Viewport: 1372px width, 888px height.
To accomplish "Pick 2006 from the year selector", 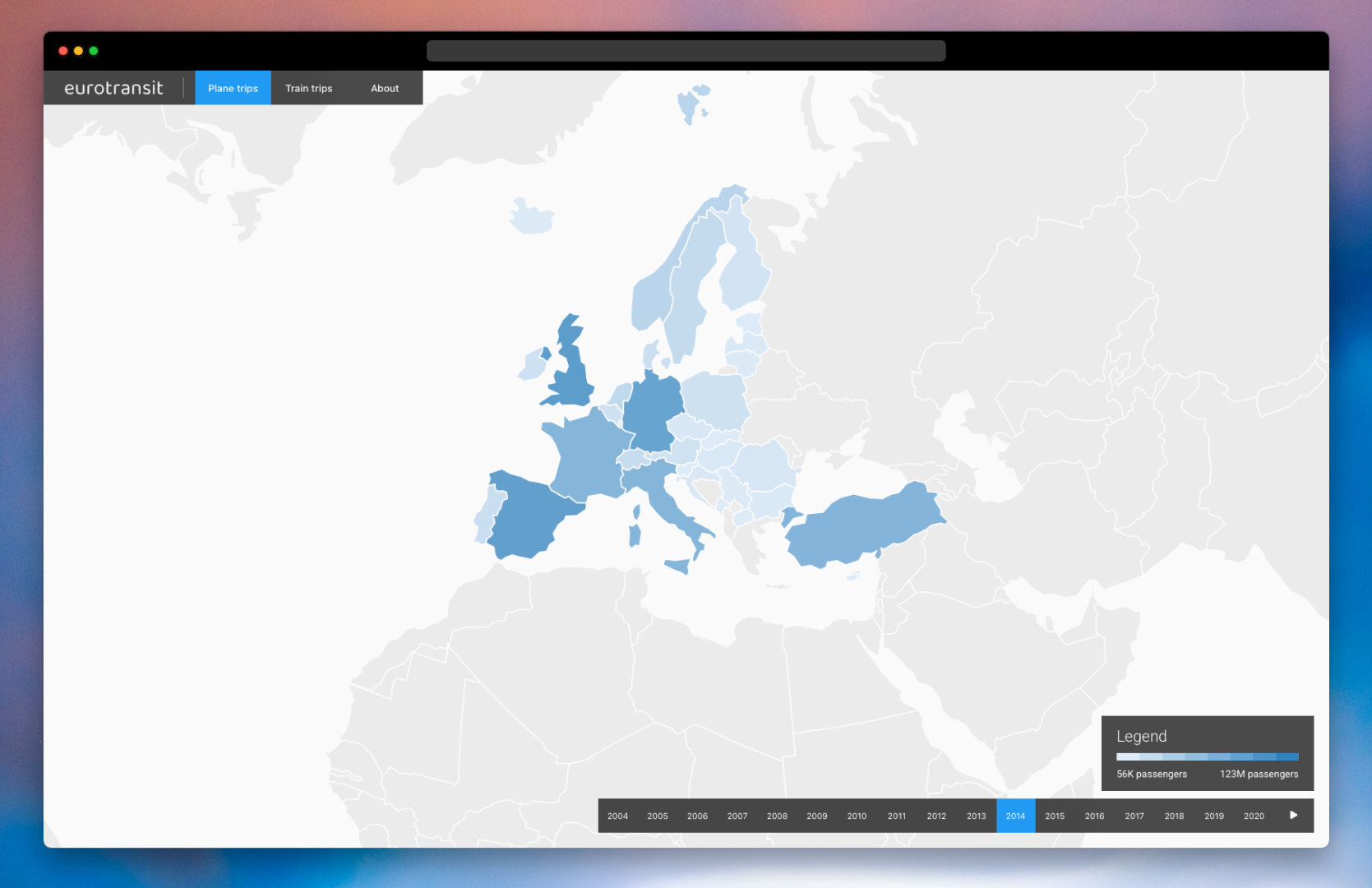I will [x=697, y=816].
